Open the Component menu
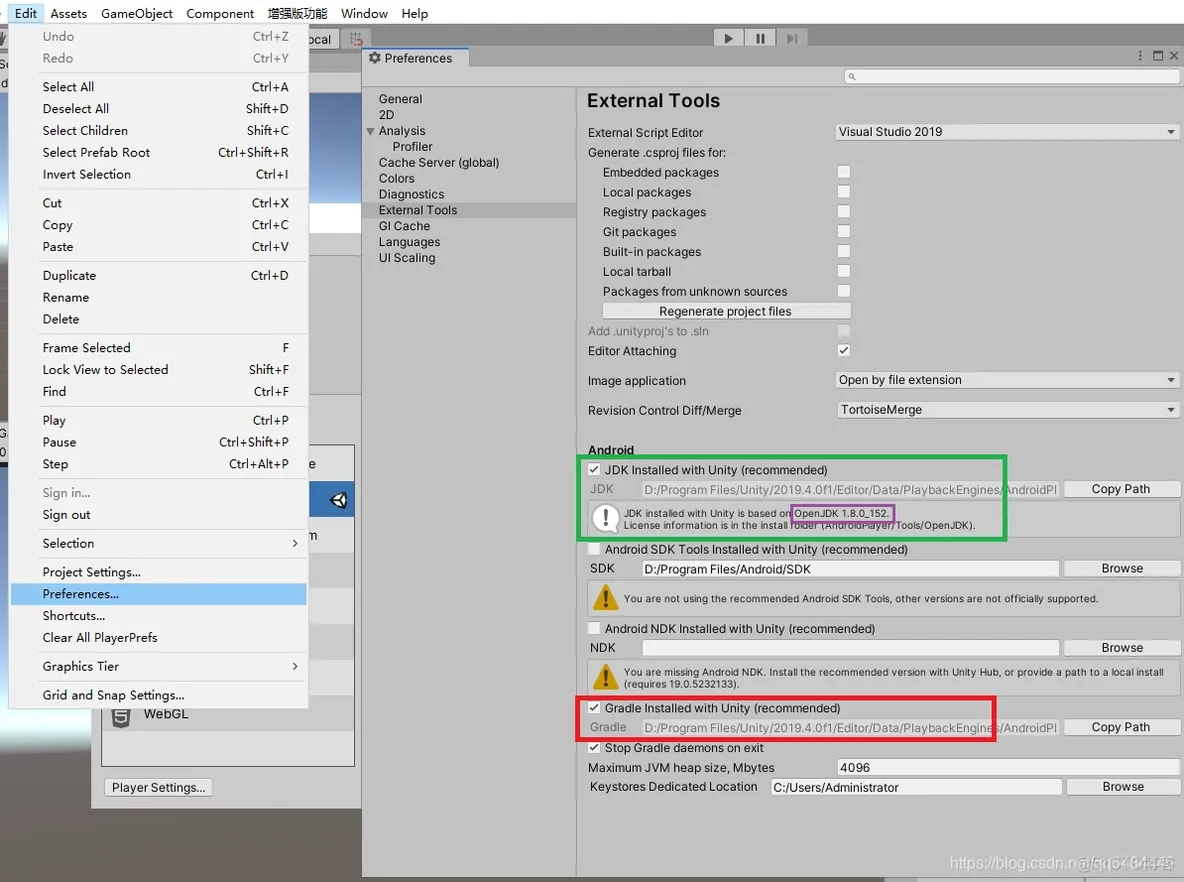 point(220,14)
